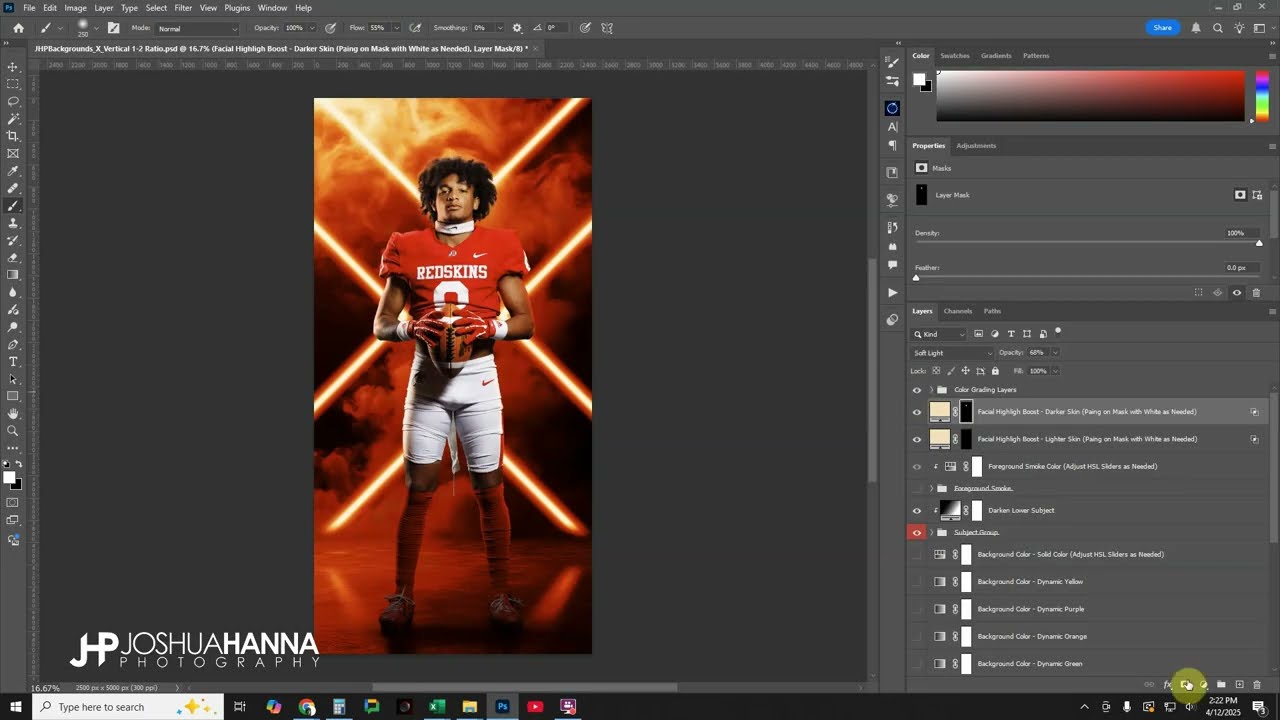This screenshot has width=1280, height=720.
Task: Create new fill or adjustment layer
Action: [1203, 685]
